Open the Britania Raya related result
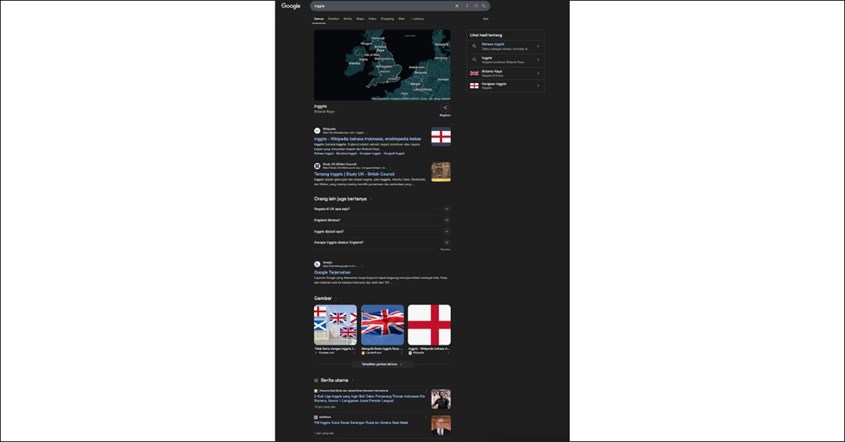The width and height of the screenshot is (845, 442). tap(505, 73)
